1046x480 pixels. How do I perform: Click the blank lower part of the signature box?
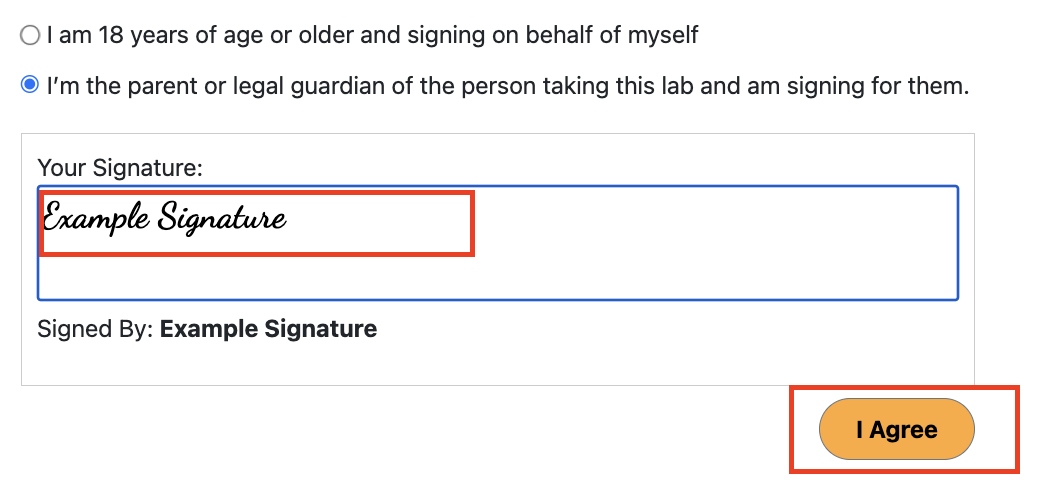[x=498, y=277]
